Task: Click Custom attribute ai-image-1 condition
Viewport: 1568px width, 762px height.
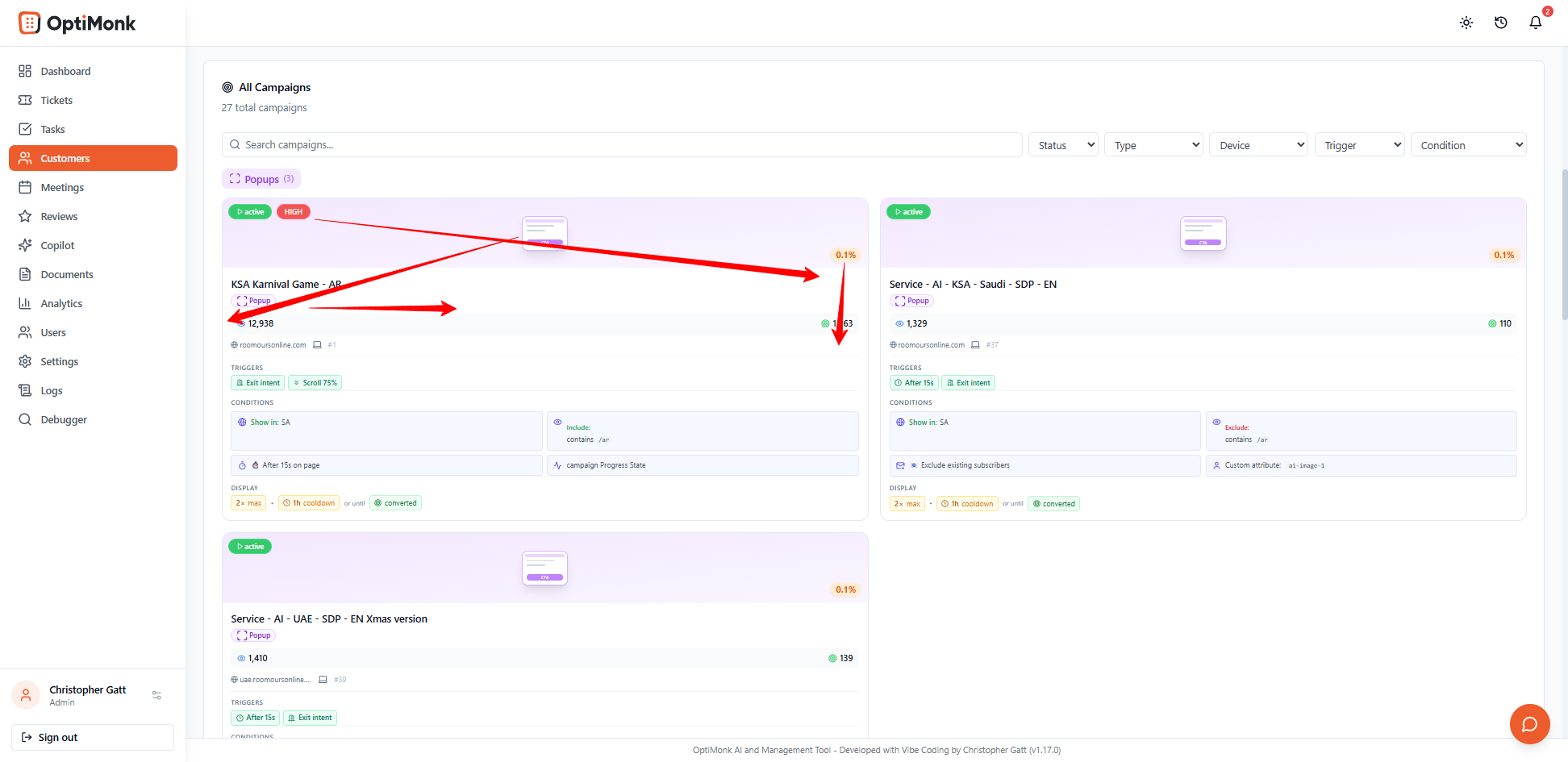Action: tap(1361, 465)
